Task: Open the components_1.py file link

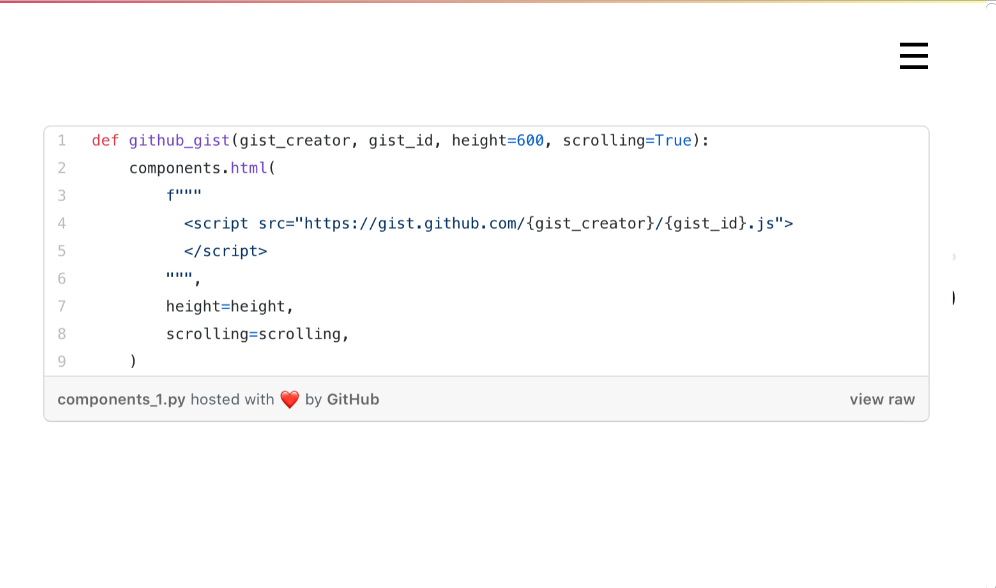Action: click(121, 400)
